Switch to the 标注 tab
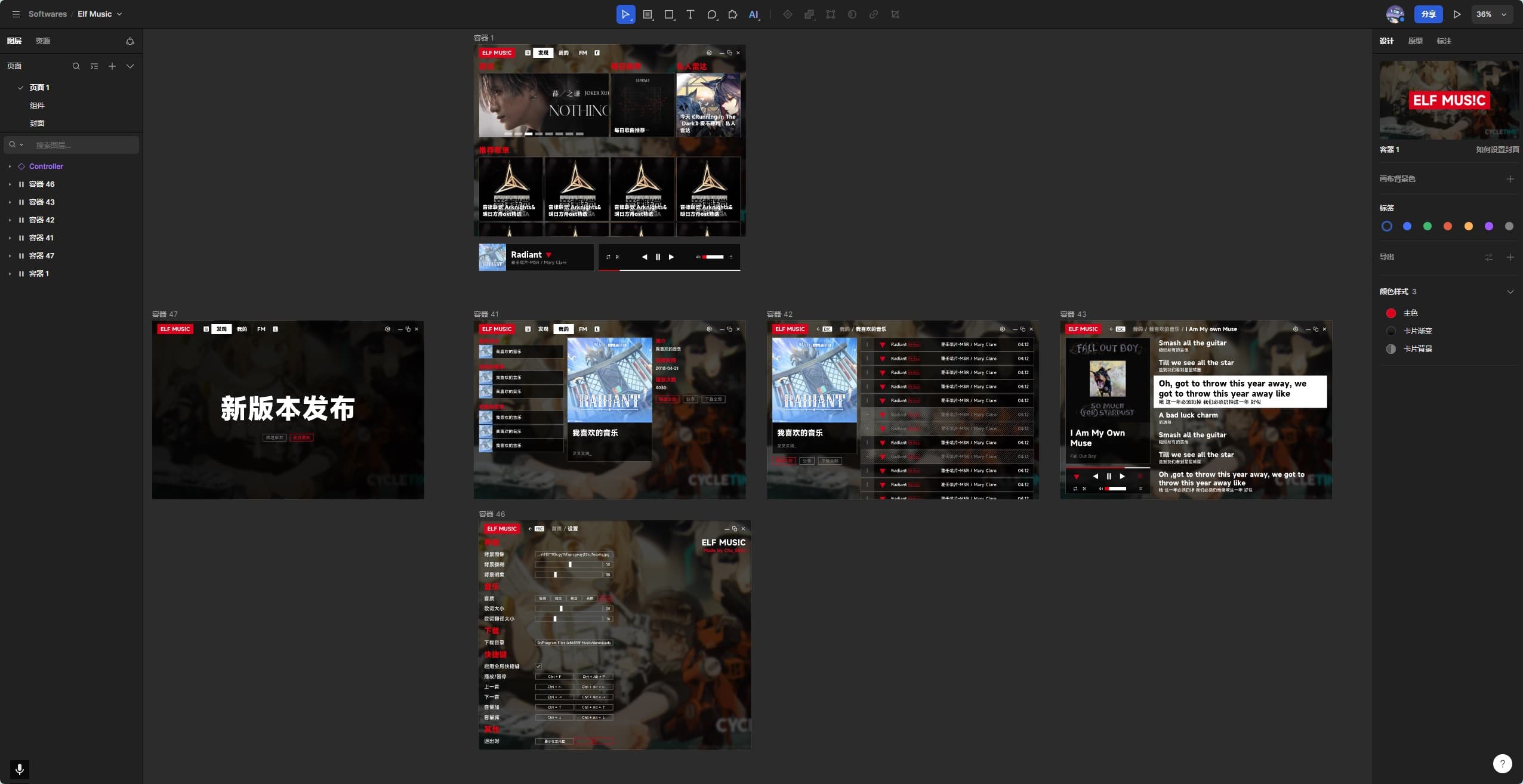Image resolution: width=1523 pixels, height=784 pixels. point(1444,41)
